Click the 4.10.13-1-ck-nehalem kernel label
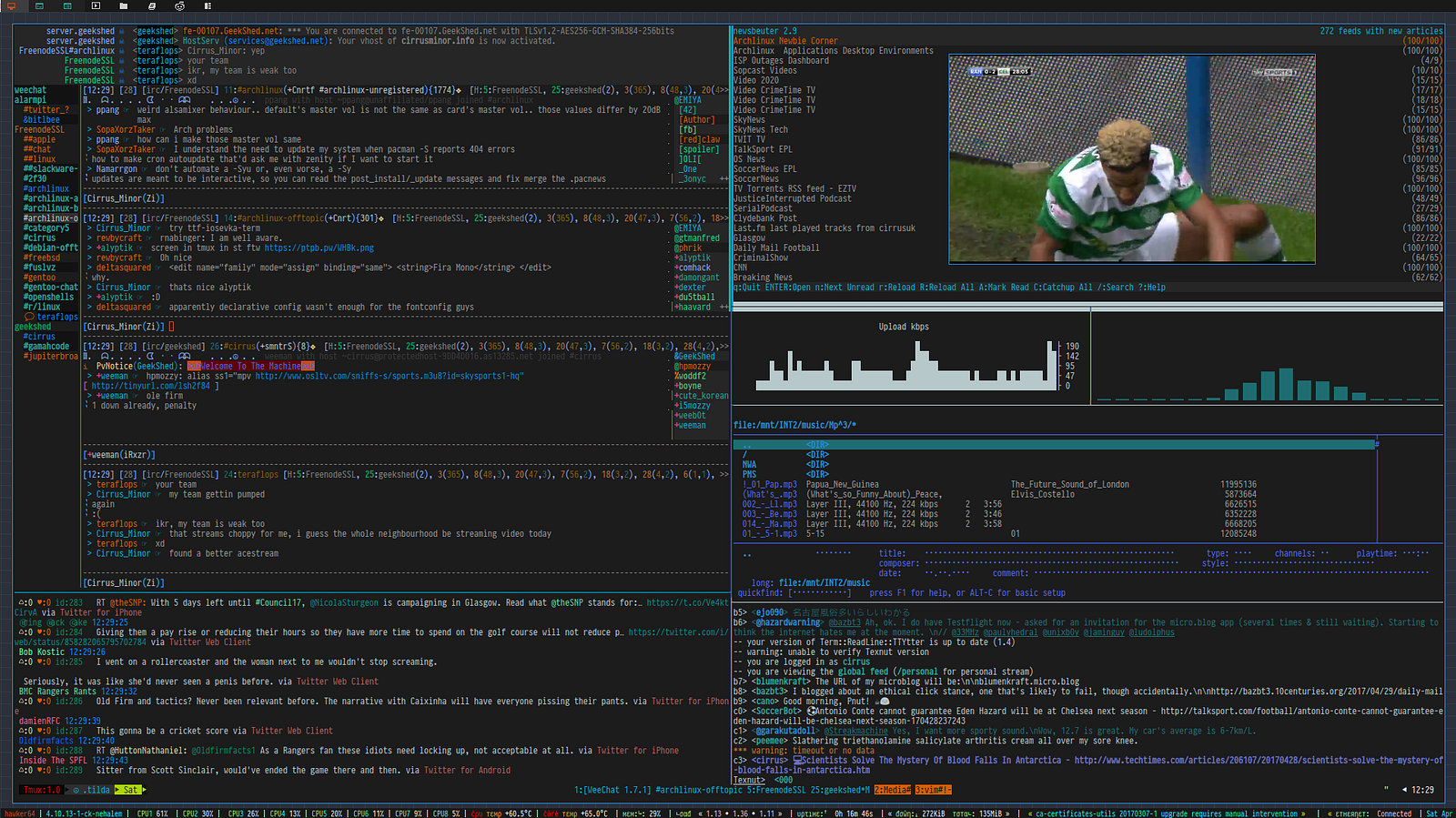 point(85,813)
